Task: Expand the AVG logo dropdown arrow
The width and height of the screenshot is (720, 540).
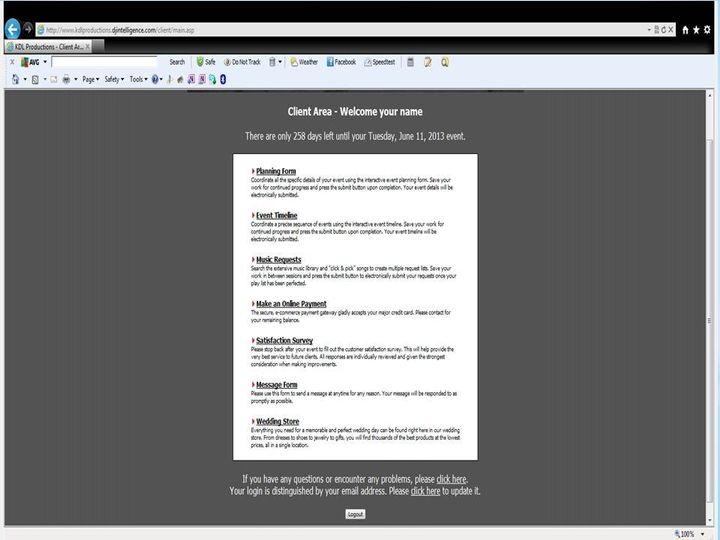Action: 45,62
